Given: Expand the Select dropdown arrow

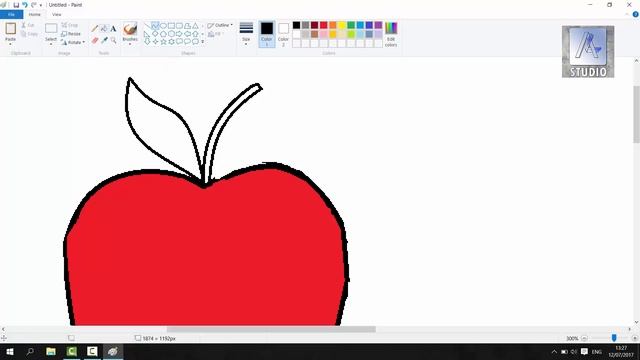Looking at the screenshot, I should (x=51, y=44).
